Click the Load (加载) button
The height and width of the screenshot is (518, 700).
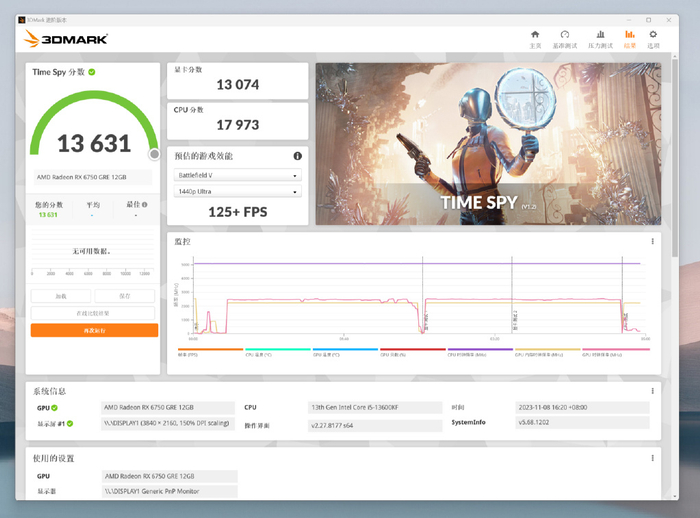click(x=61, y=296)
